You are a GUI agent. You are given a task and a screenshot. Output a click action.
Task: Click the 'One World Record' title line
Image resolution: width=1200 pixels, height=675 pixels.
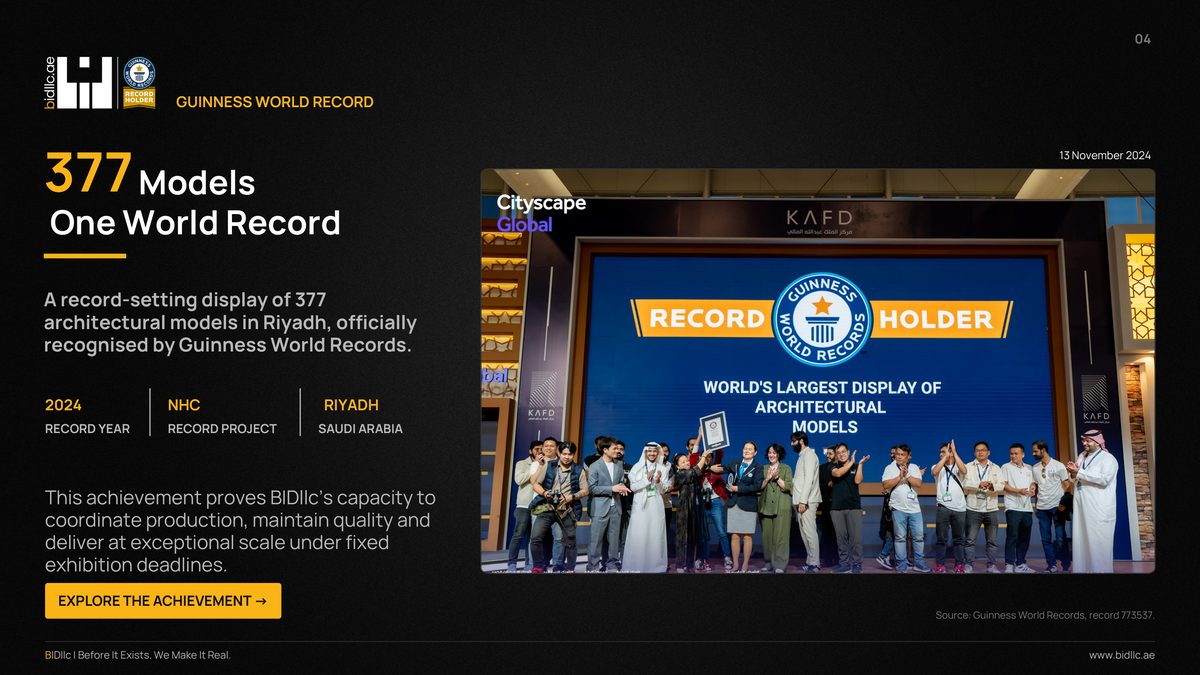click(195, 222)
